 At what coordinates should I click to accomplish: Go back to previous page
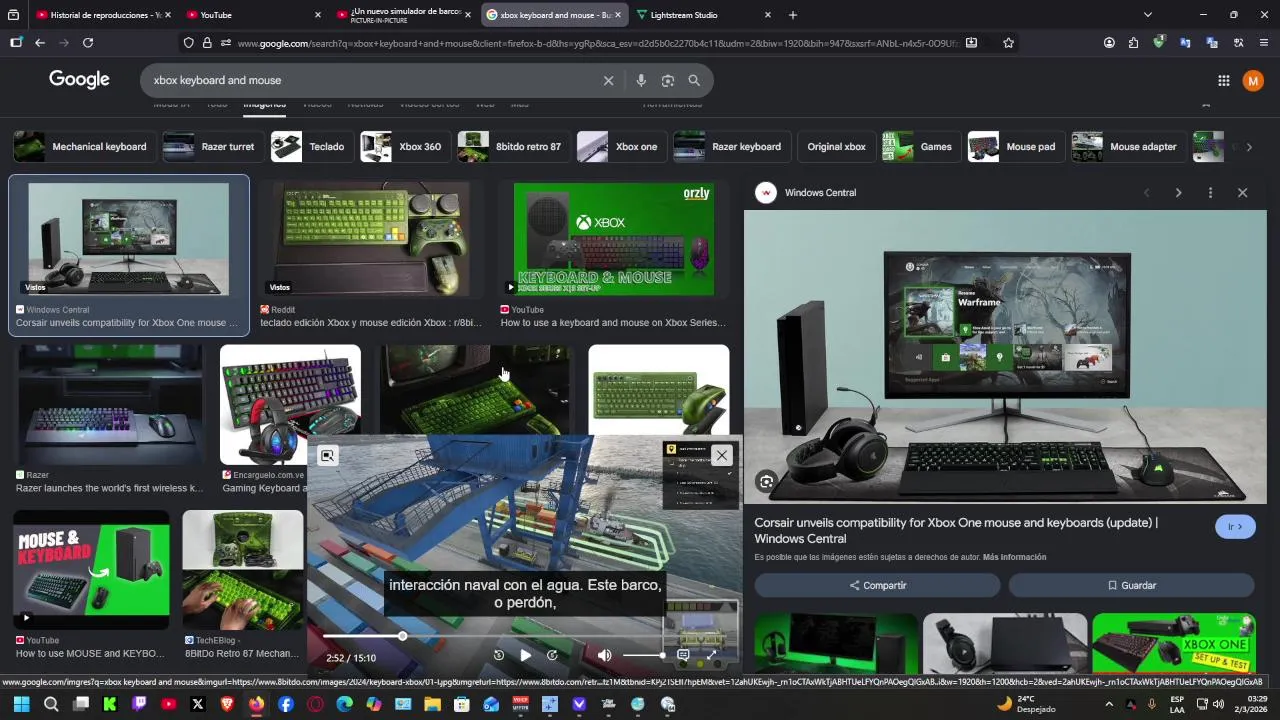[x=40, y=43]
